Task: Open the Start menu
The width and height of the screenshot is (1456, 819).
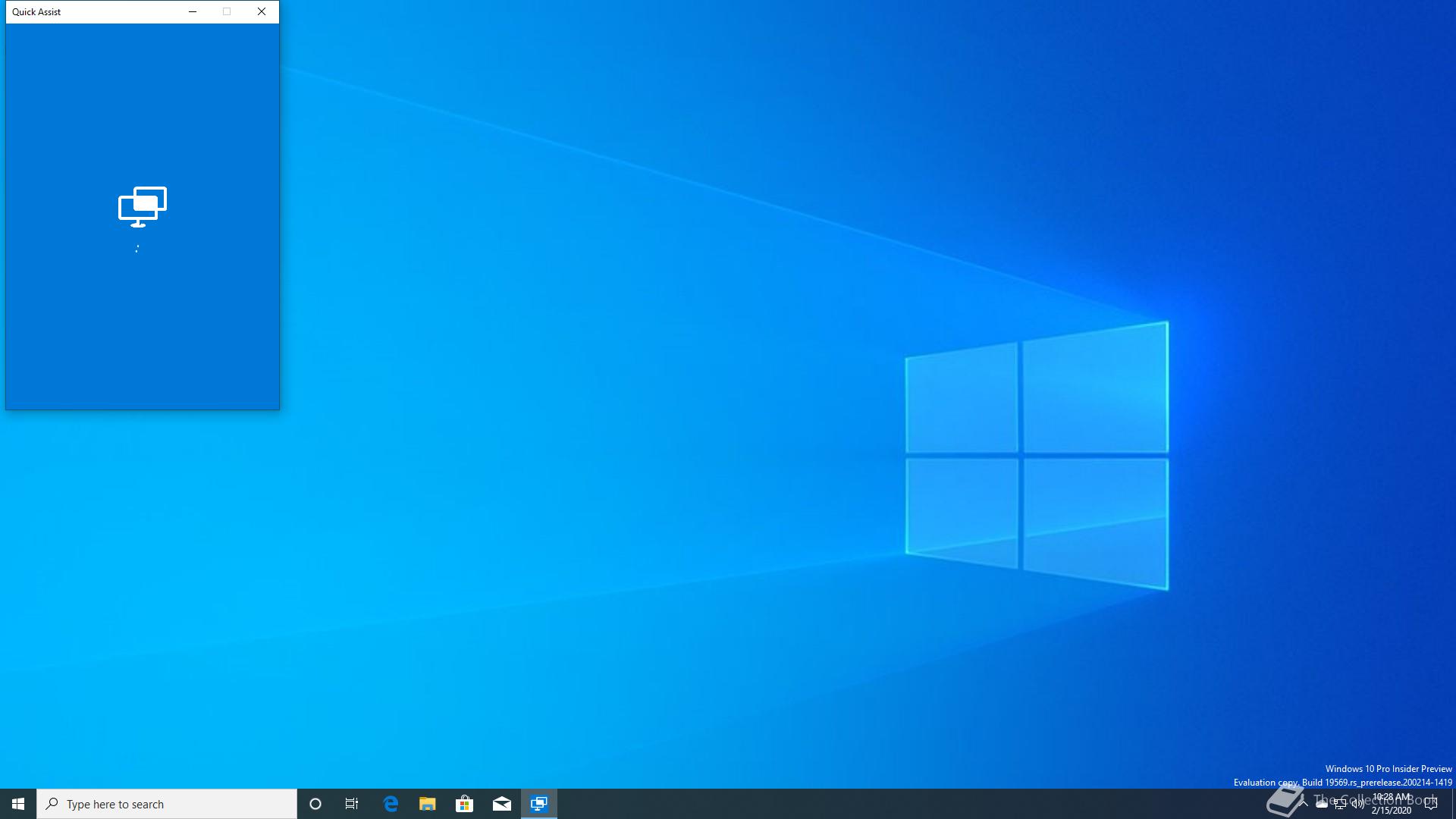Action: tap(18, 804)
